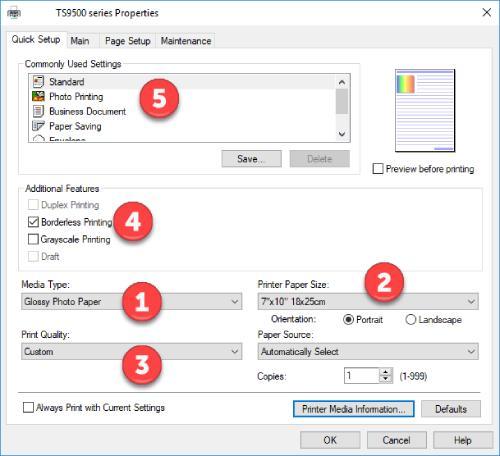Tick Preview before printing

(x=378, y=168)
